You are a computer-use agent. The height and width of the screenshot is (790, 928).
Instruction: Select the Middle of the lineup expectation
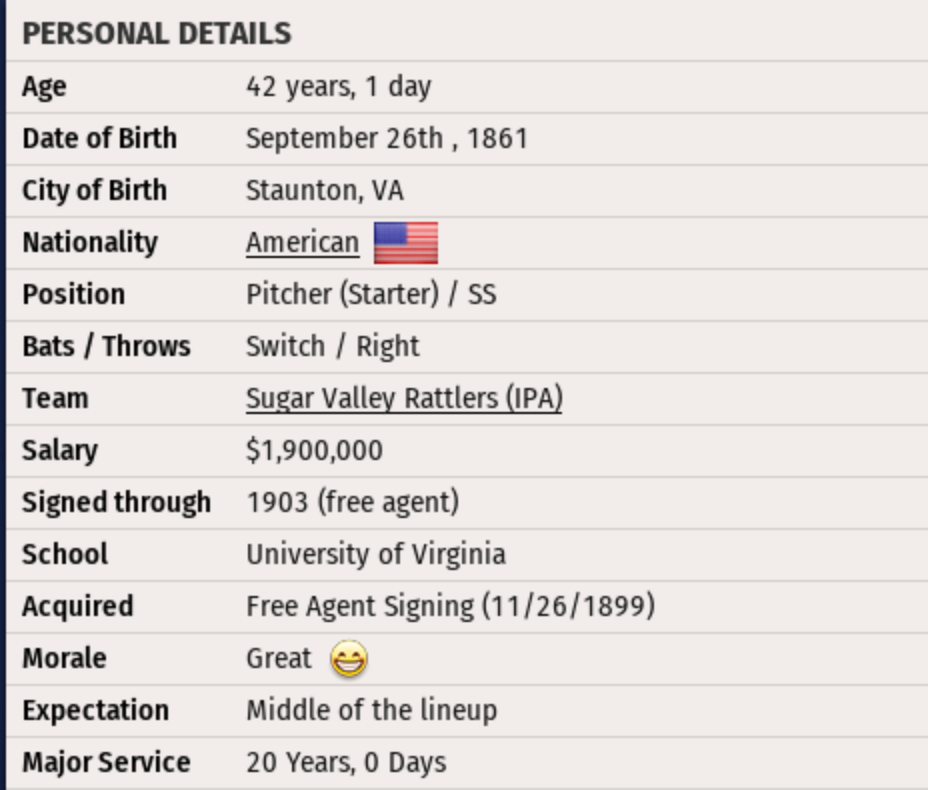coord(371,710)
